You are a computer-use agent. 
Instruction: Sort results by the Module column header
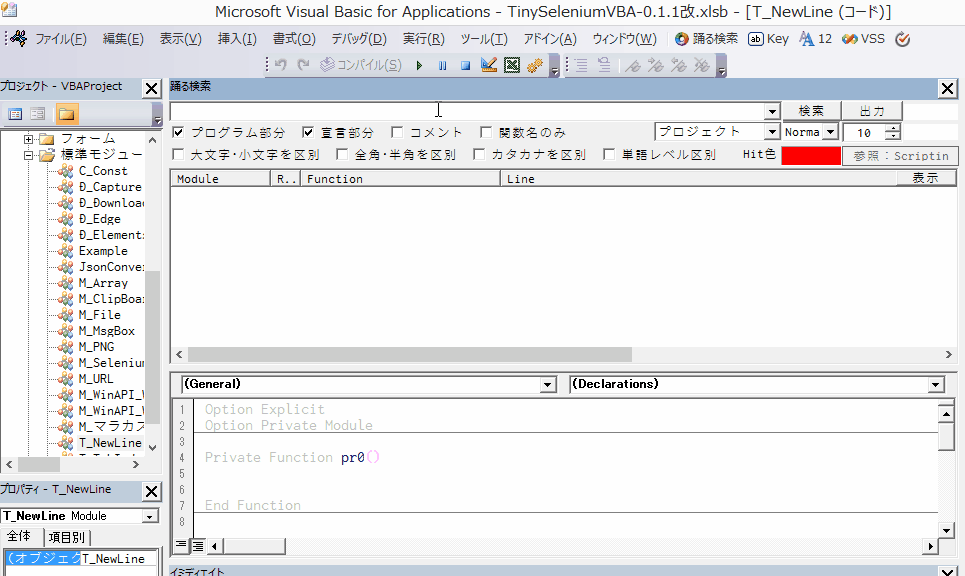pos(220,179)
